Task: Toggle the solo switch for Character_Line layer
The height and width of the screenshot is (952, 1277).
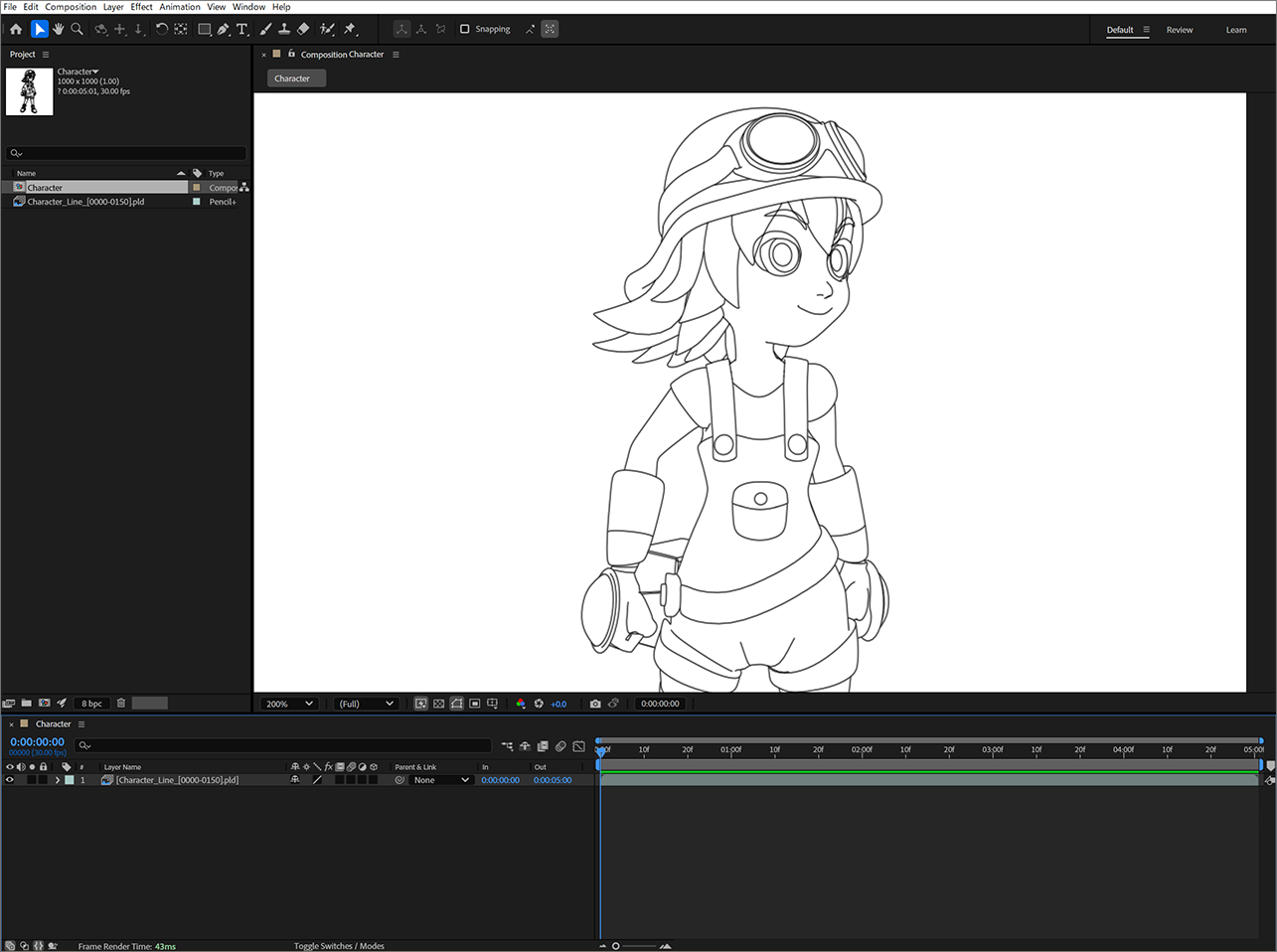Action: [32, 780]
